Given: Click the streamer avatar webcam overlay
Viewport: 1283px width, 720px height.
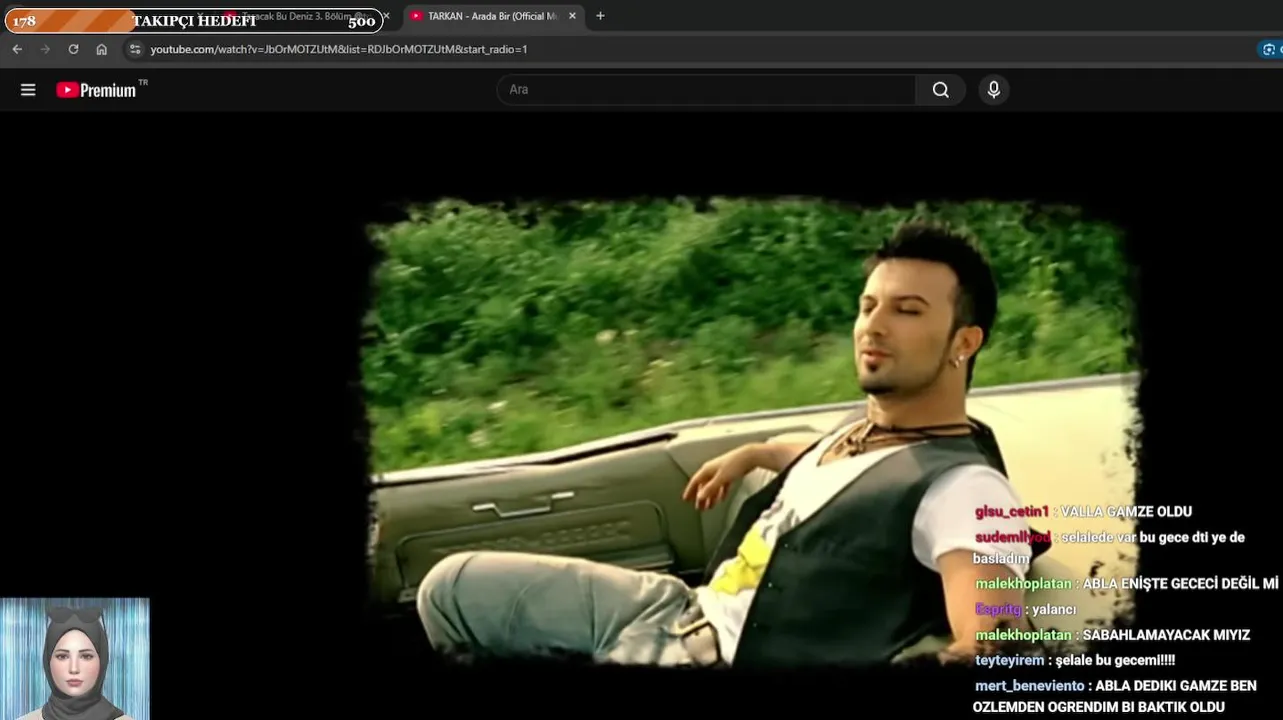Looking at the screenshot, I should click(x=75, y=659).
